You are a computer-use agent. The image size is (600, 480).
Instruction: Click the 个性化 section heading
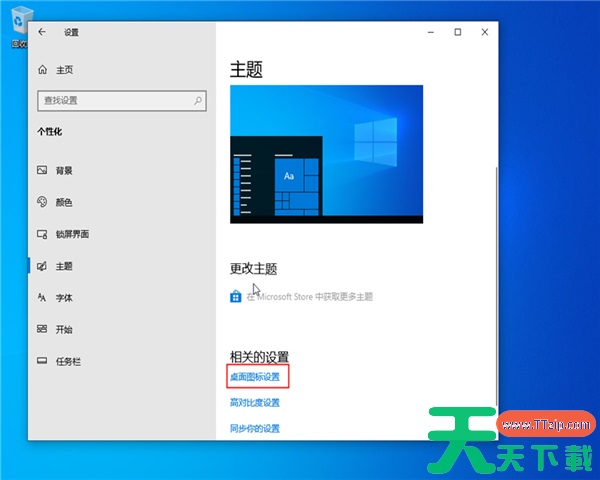[x=49, y=132]
